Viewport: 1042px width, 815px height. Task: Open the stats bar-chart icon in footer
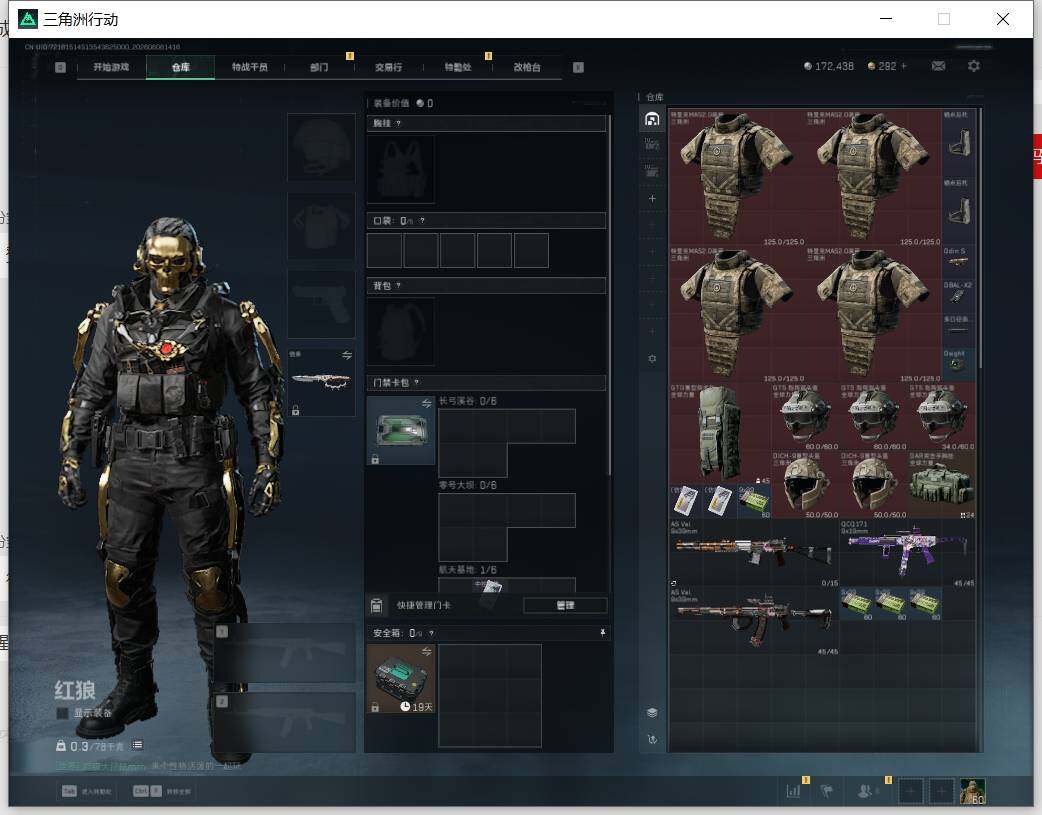pos(793,790)
